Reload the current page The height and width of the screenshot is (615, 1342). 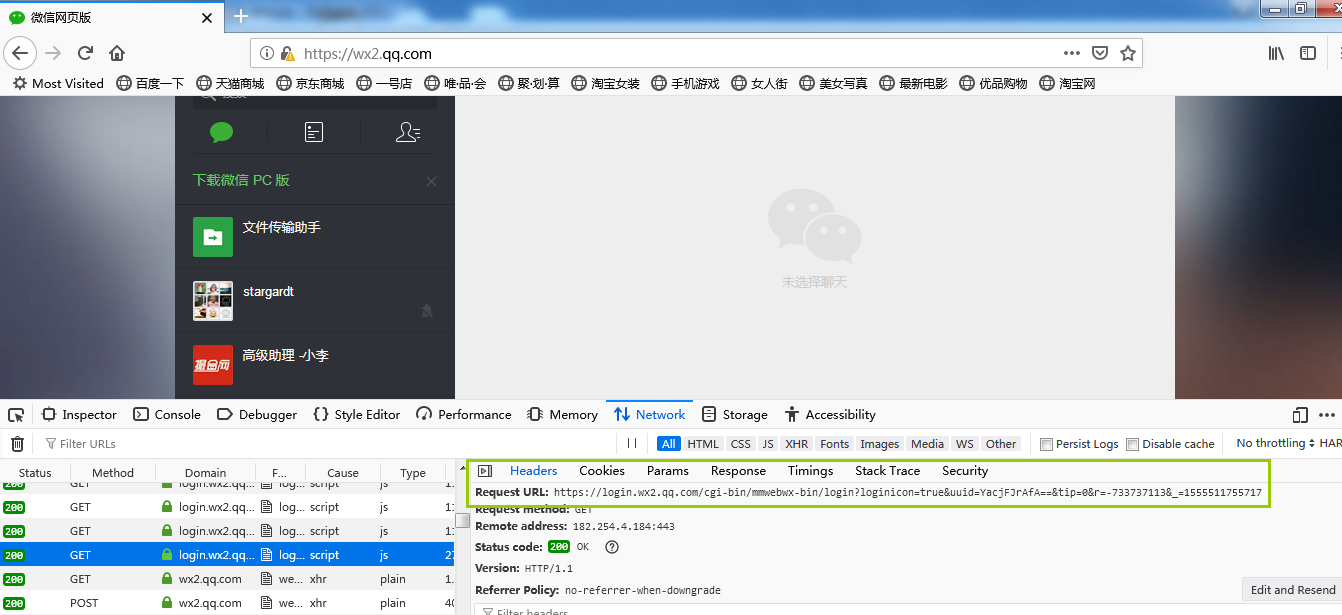point(85,53)
